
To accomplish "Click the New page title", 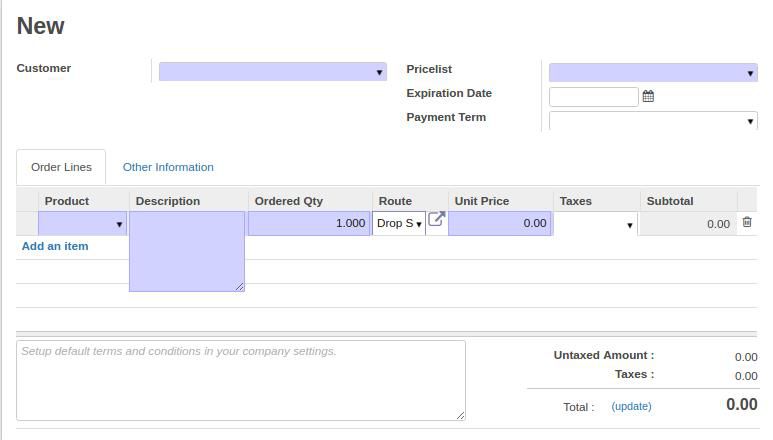I will click(x=40, y=26).
